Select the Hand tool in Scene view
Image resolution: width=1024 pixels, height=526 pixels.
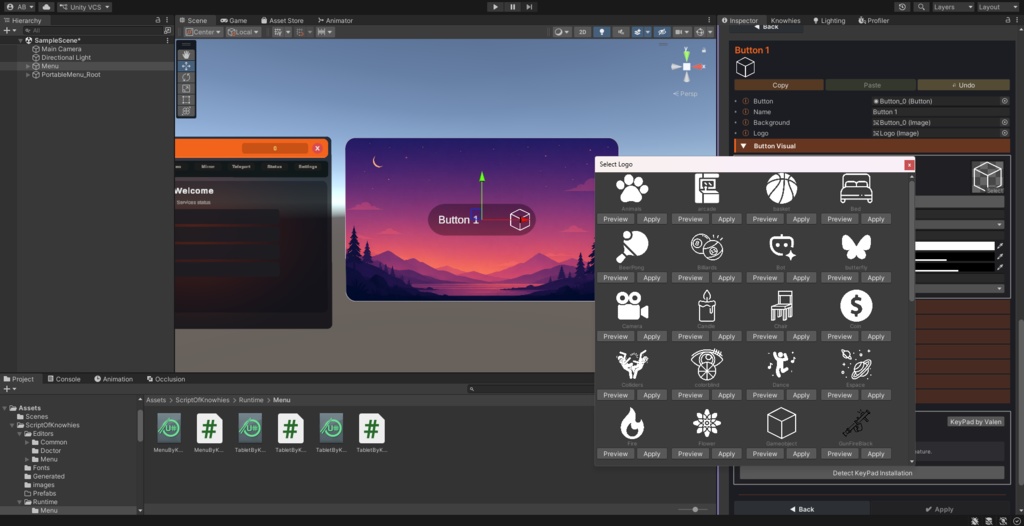coord(186,55)
